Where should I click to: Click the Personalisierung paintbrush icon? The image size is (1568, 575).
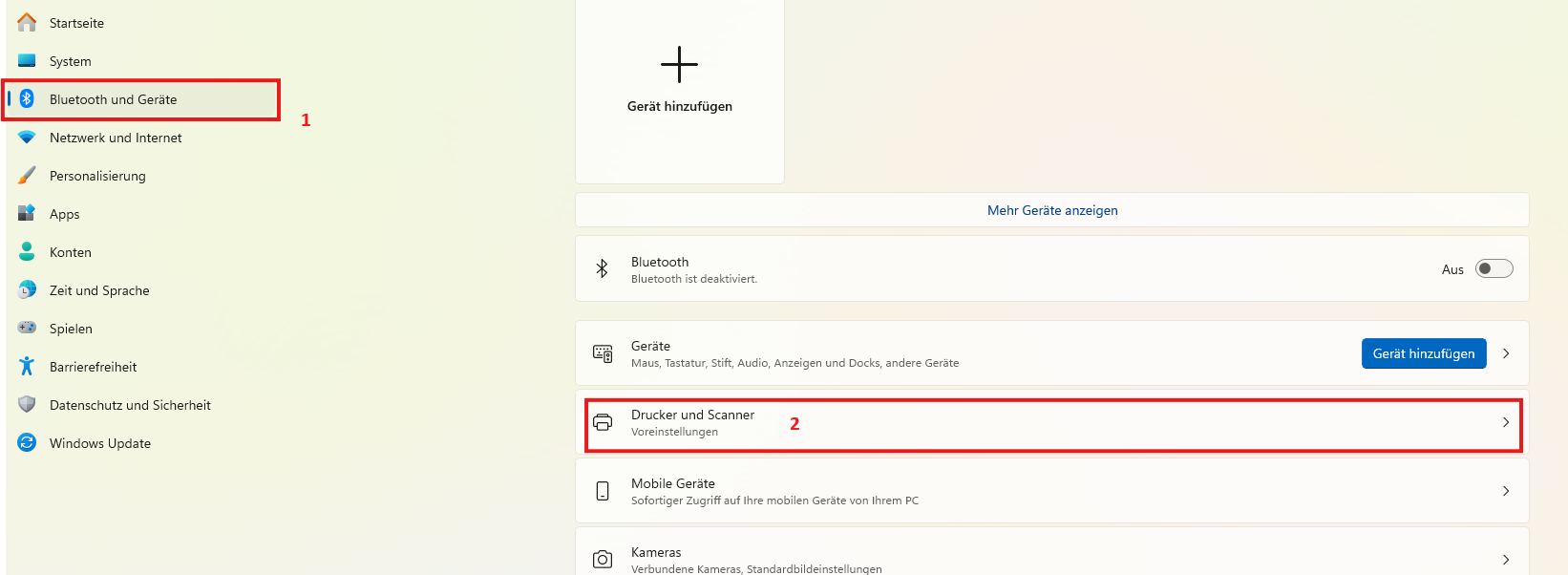point(27,176)
